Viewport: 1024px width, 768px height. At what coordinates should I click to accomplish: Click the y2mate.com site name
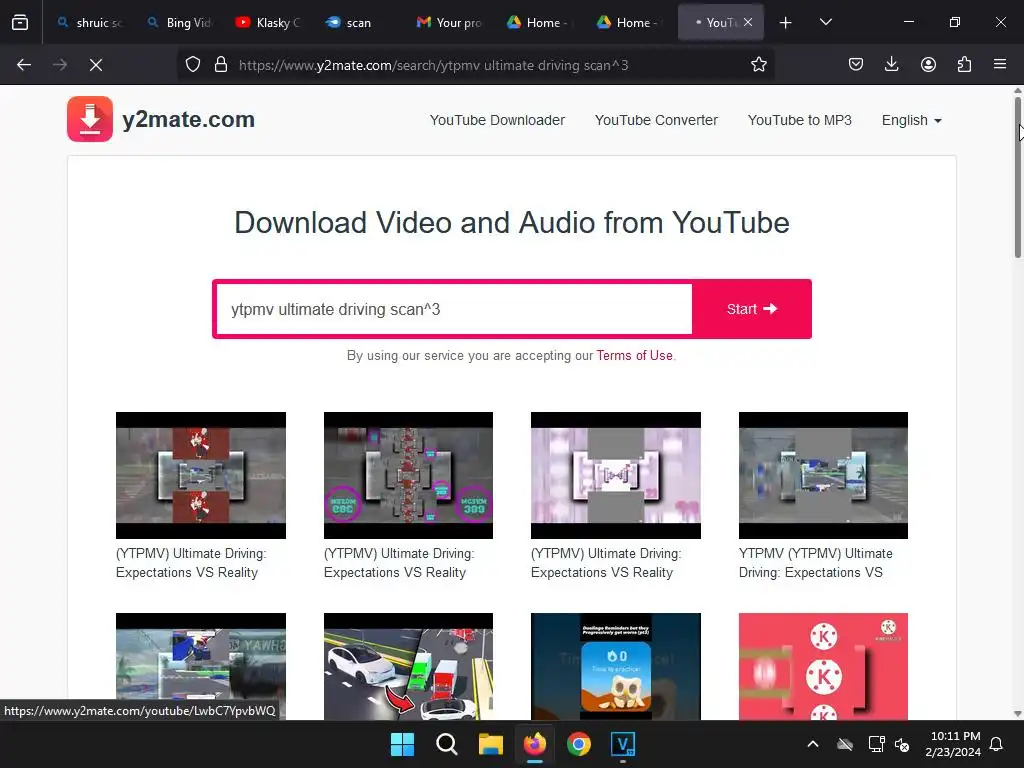click(x=188, y=120)
